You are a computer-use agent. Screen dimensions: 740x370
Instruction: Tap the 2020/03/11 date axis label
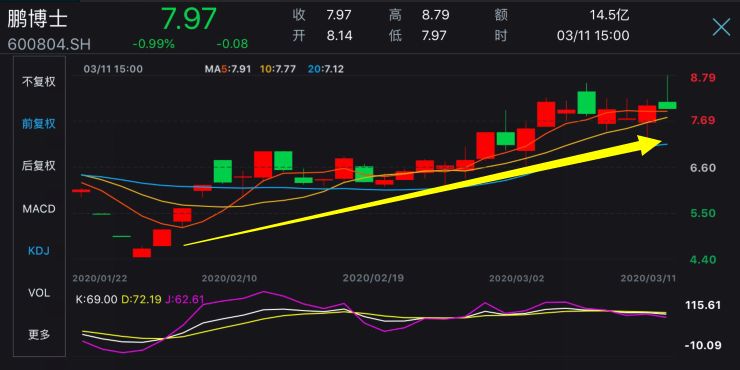pos(648,278)
